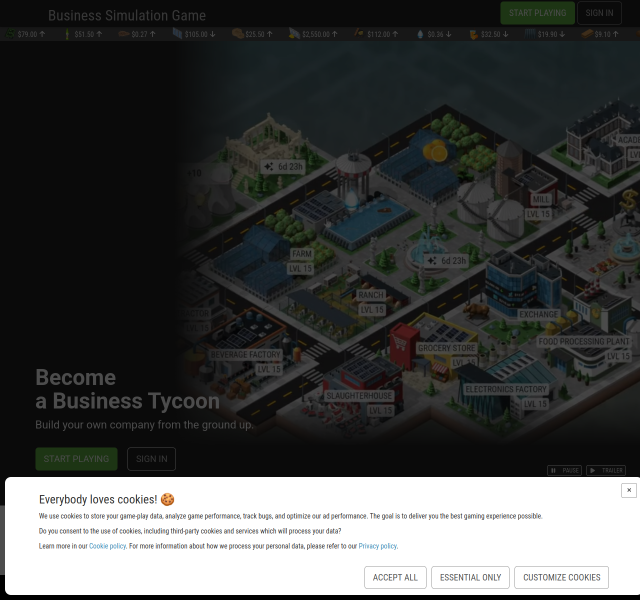Click the "Become a Business Tycoon" heading

point(127,389)
